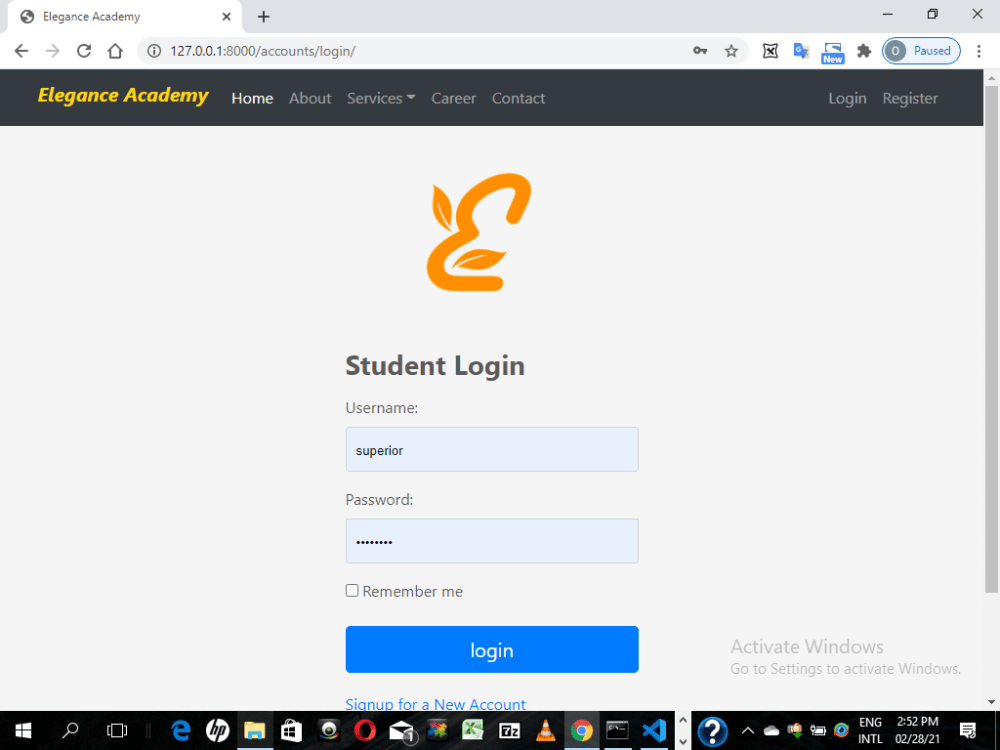Open the extension marked New in toolbar
This screenshot has height=750, width=1000.
click(832, 51)
